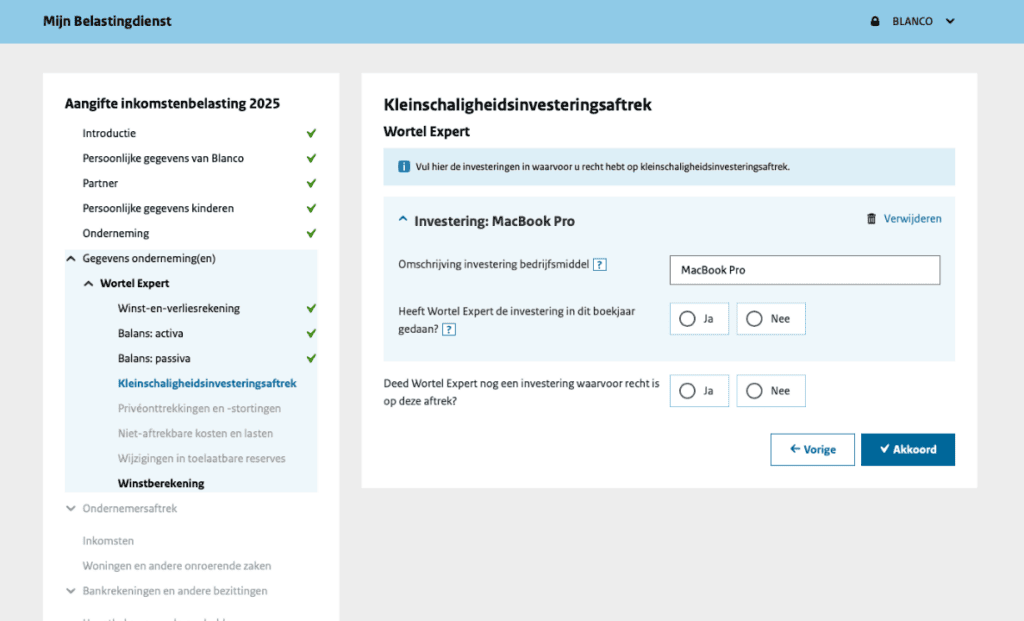The width and height of the screenshot is (1024, 621).
Task: Click the info icon in blue notice bar
Action: 403,167
